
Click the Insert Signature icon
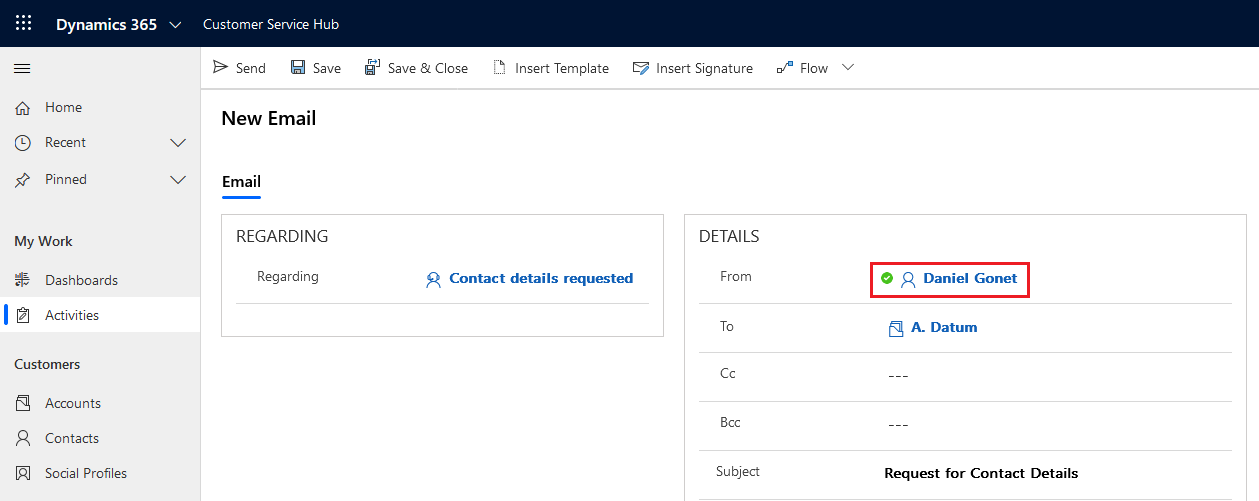[x=641, y=68]
